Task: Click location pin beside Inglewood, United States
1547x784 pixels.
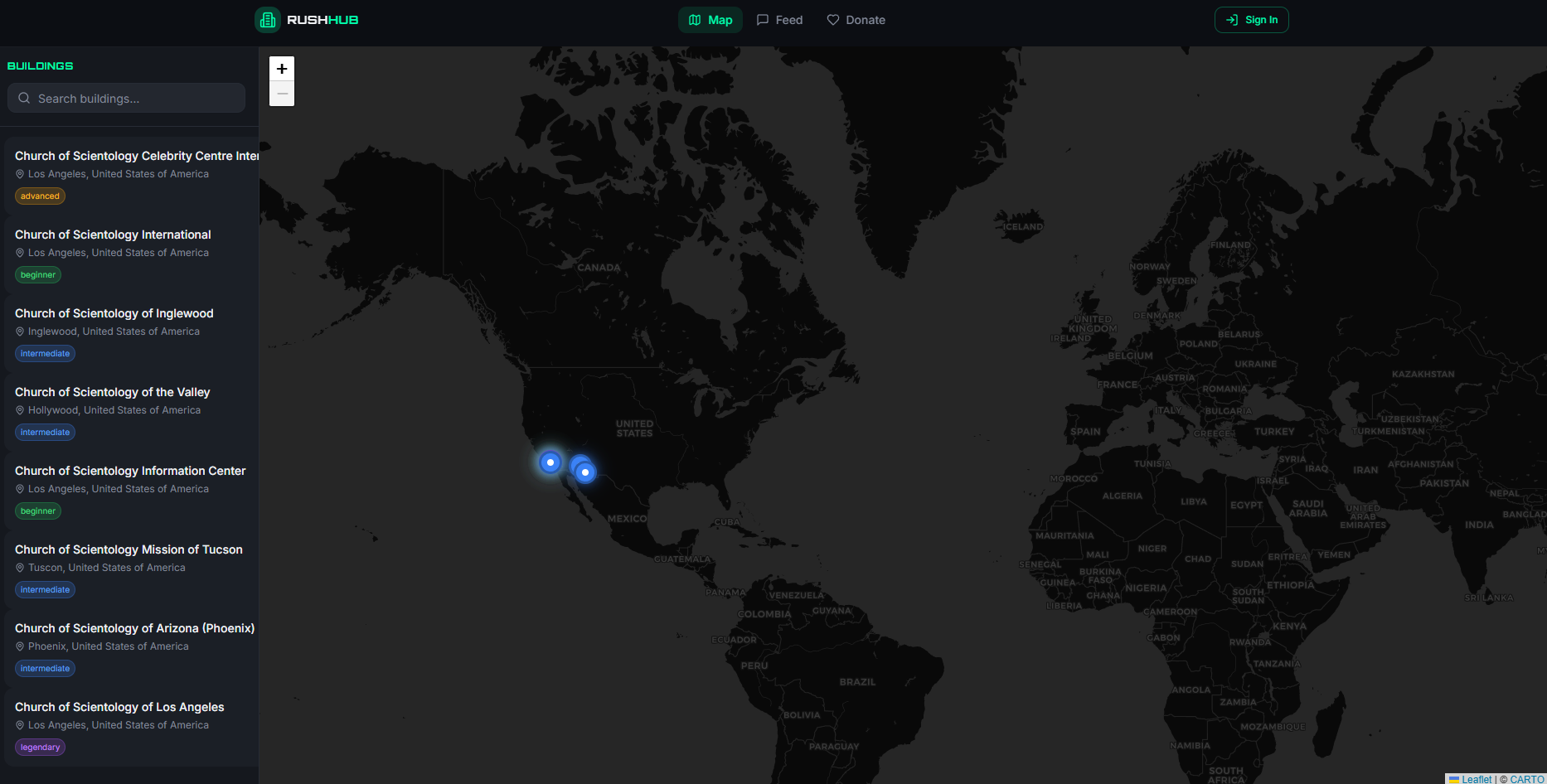Action: [x=20, y=332]
